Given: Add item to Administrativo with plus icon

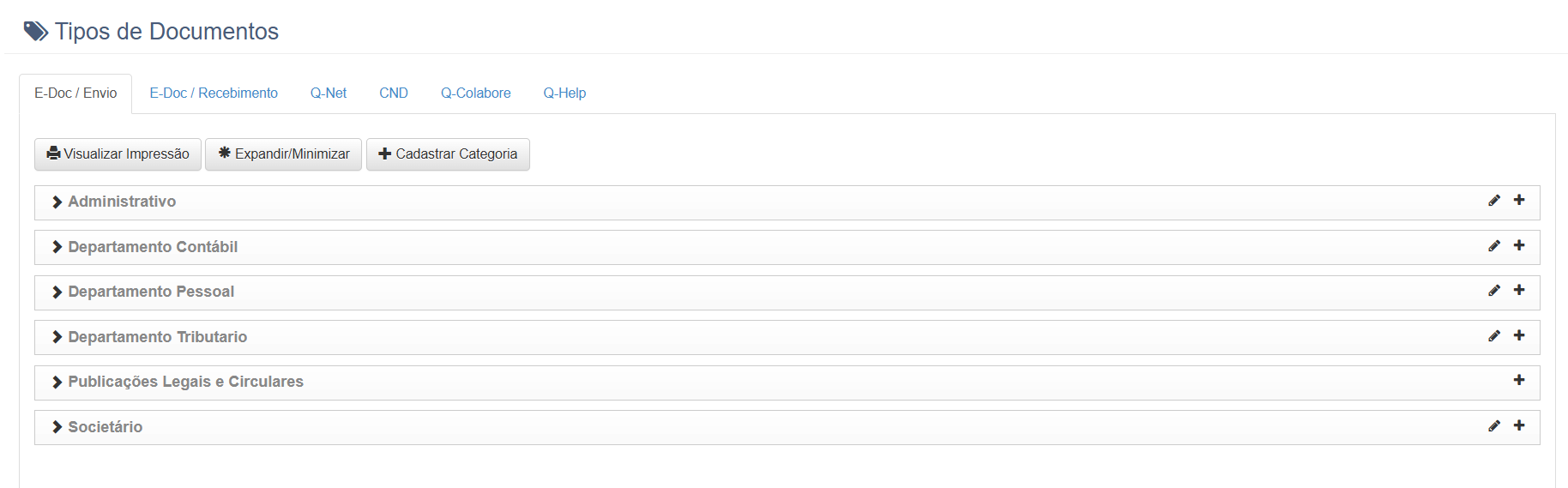Looking at the screenshot, I should pos(1519,200).
